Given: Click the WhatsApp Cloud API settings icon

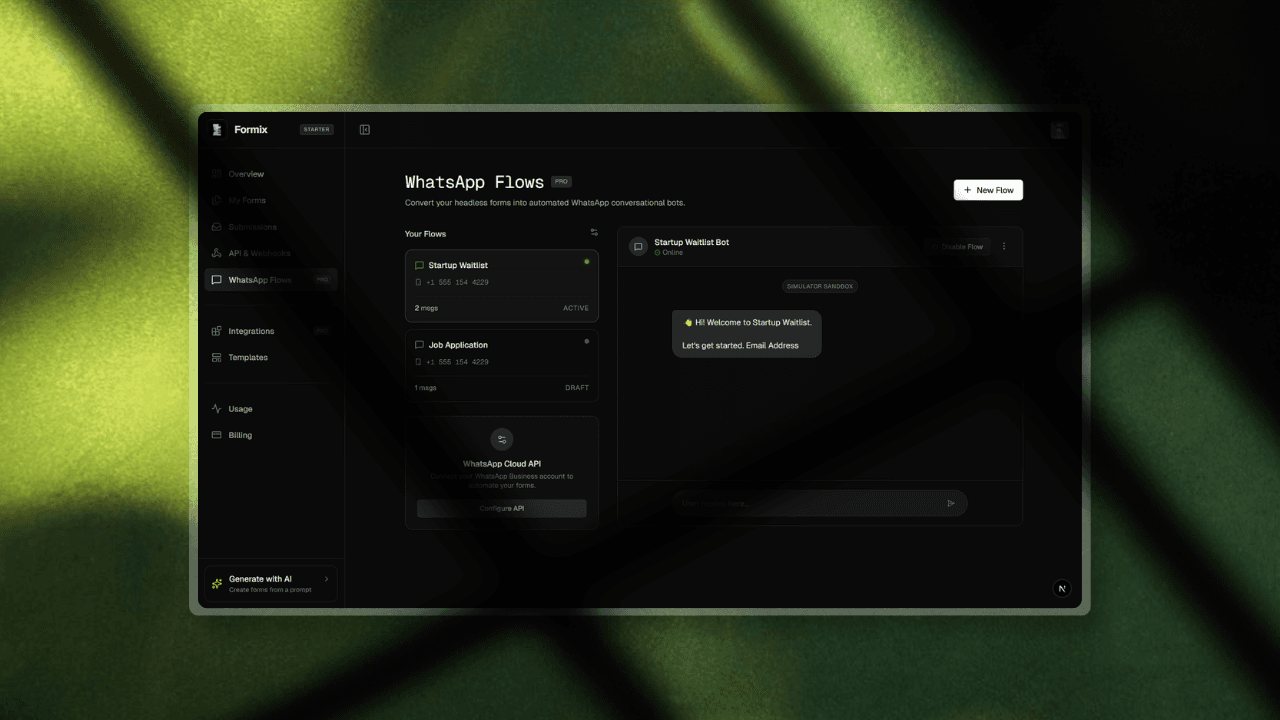Looking at the screenshot, I should point(502,439).
